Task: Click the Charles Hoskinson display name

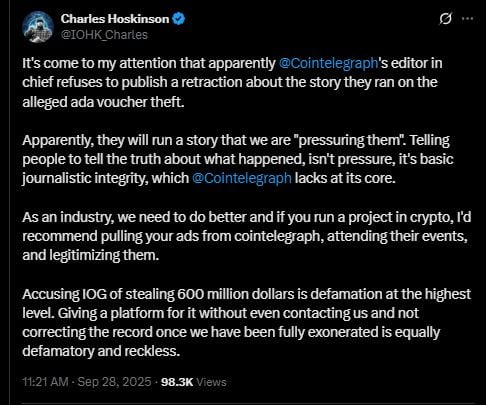Action: pyautogui.click(x=115, y=19)
